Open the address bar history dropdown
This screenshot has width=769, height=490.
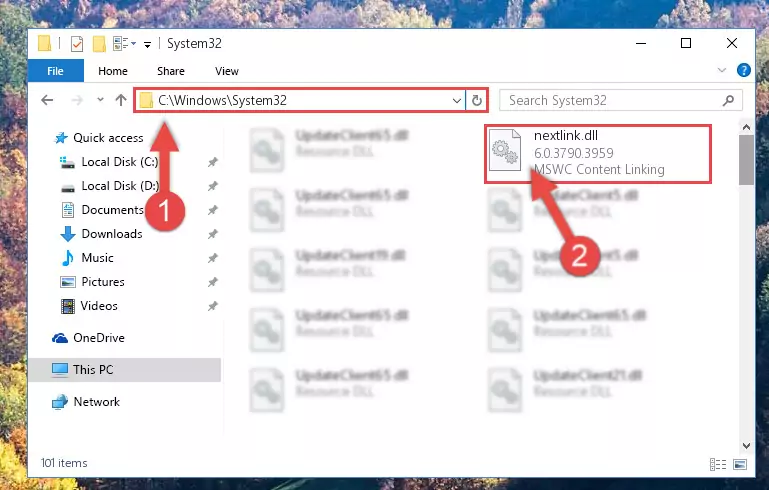click(457, 101)
